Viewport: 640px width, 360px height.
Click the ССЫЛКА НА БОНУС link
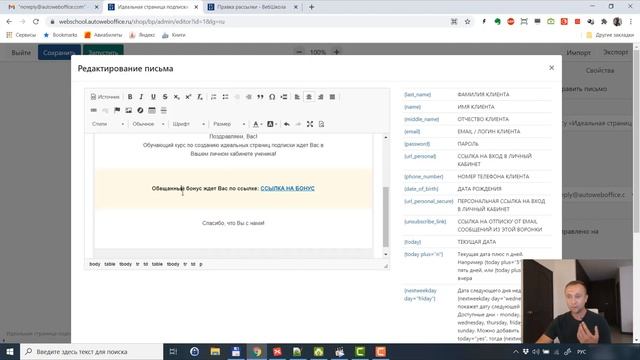point(287,188)
